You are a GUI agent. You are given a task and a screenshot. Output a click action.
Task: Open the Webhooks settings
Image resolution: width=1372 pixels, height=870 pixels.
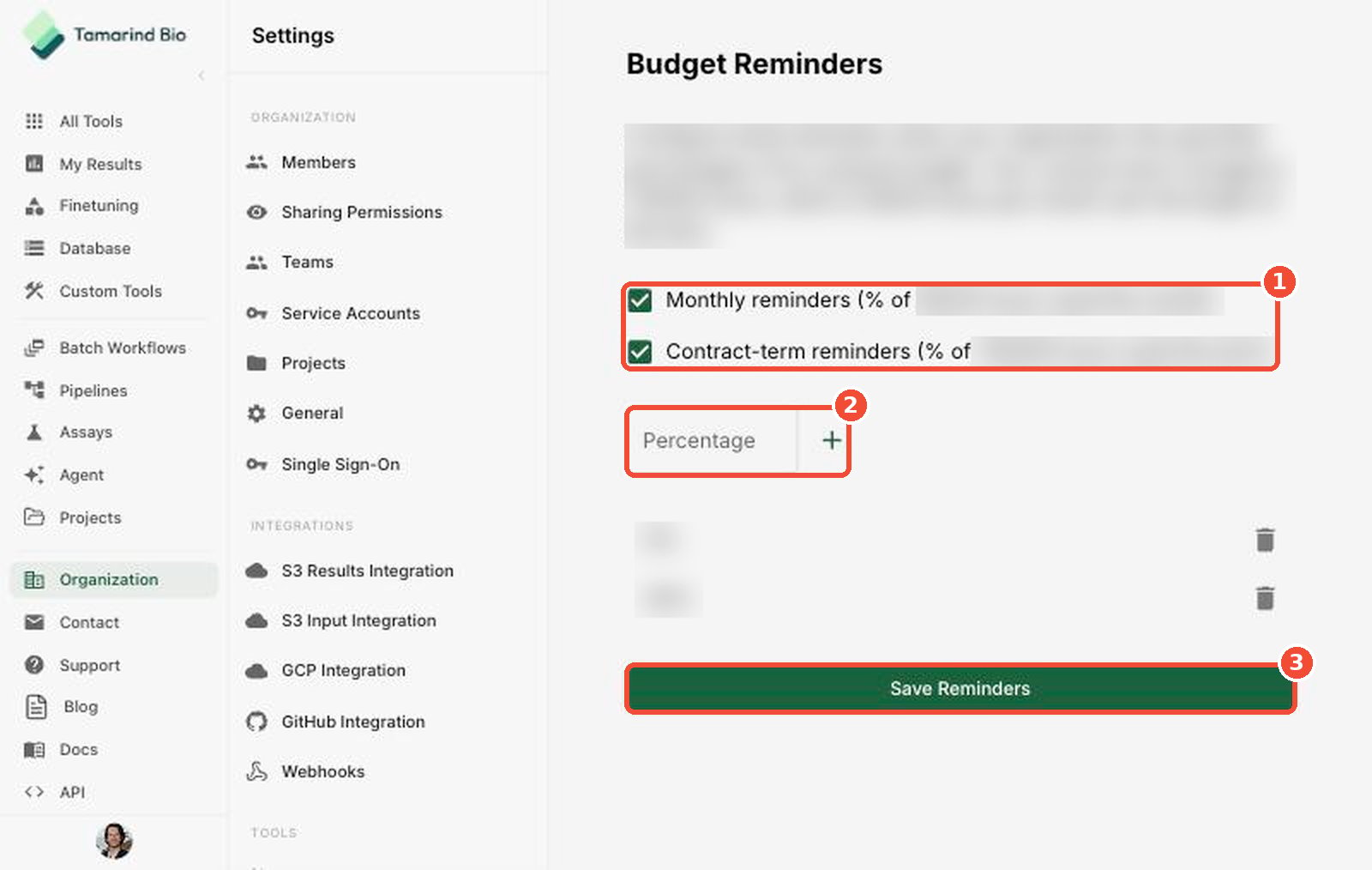[x=322, y=771]
